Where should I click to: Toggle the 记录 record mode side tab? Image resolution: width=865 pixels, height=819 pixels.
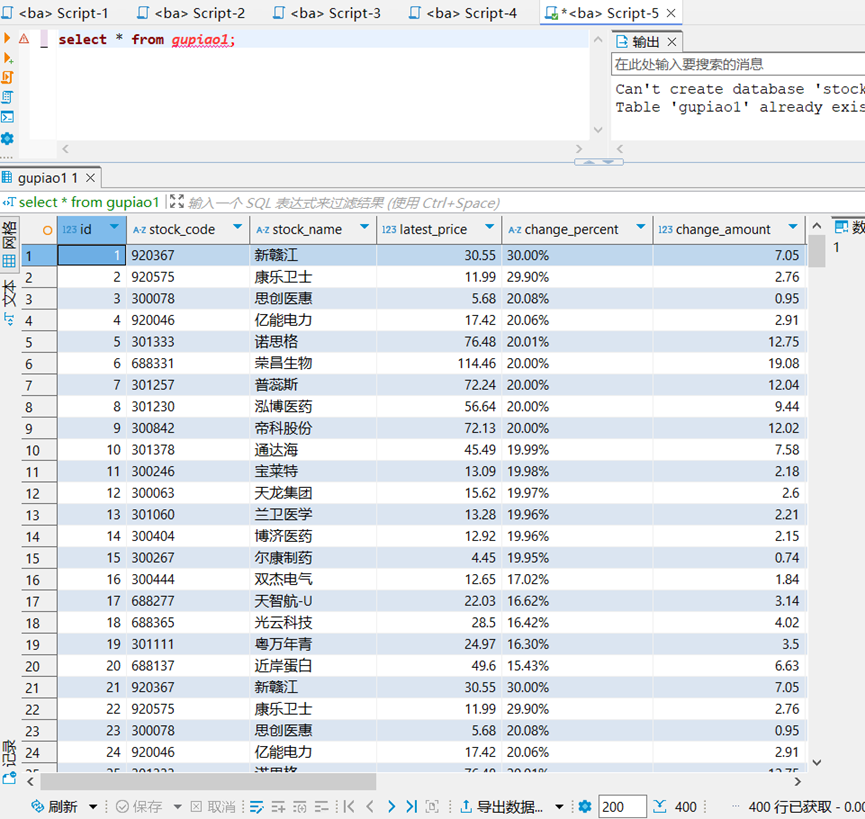[9, 762]
